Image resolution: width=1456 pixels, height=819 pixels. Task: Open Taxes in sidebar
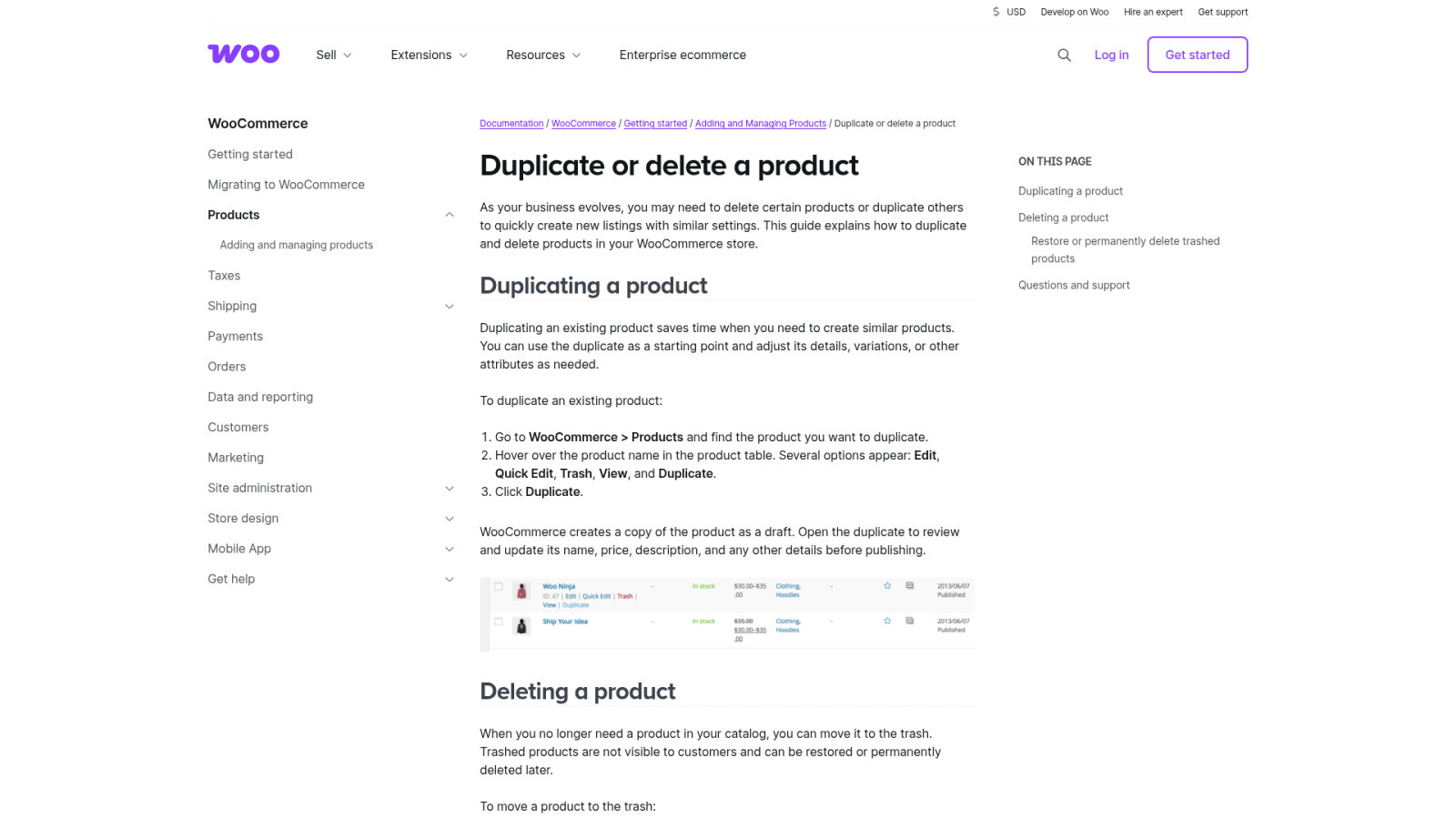pos(224,275)
